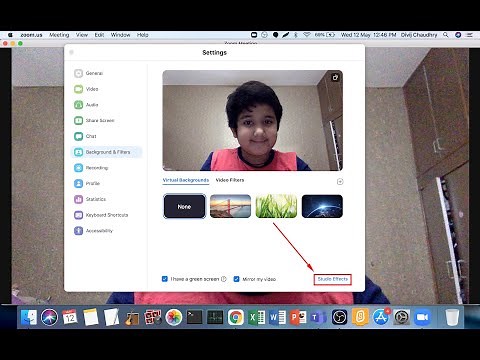Launch GarageBand from the Dock
Viewport: 480px width, 360px height.
132,317
